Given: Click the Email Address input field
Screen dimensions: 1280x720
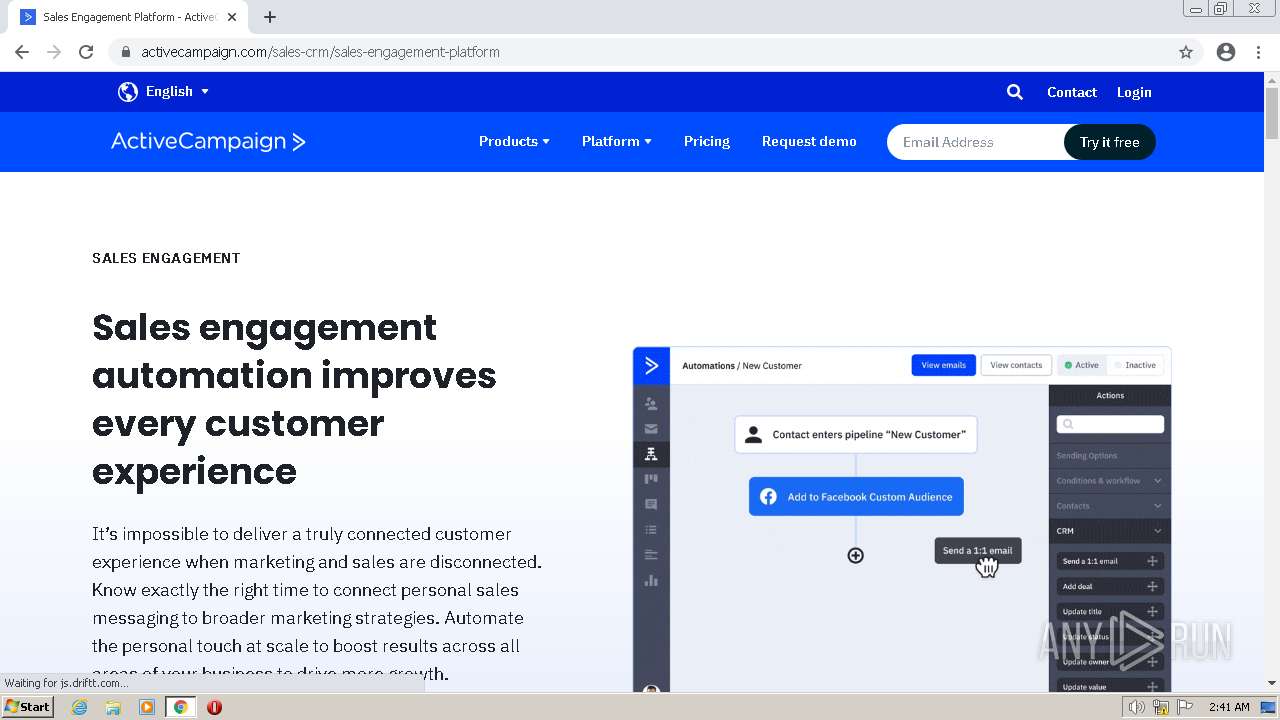Looking at the screenshot, I should point(976,142).
